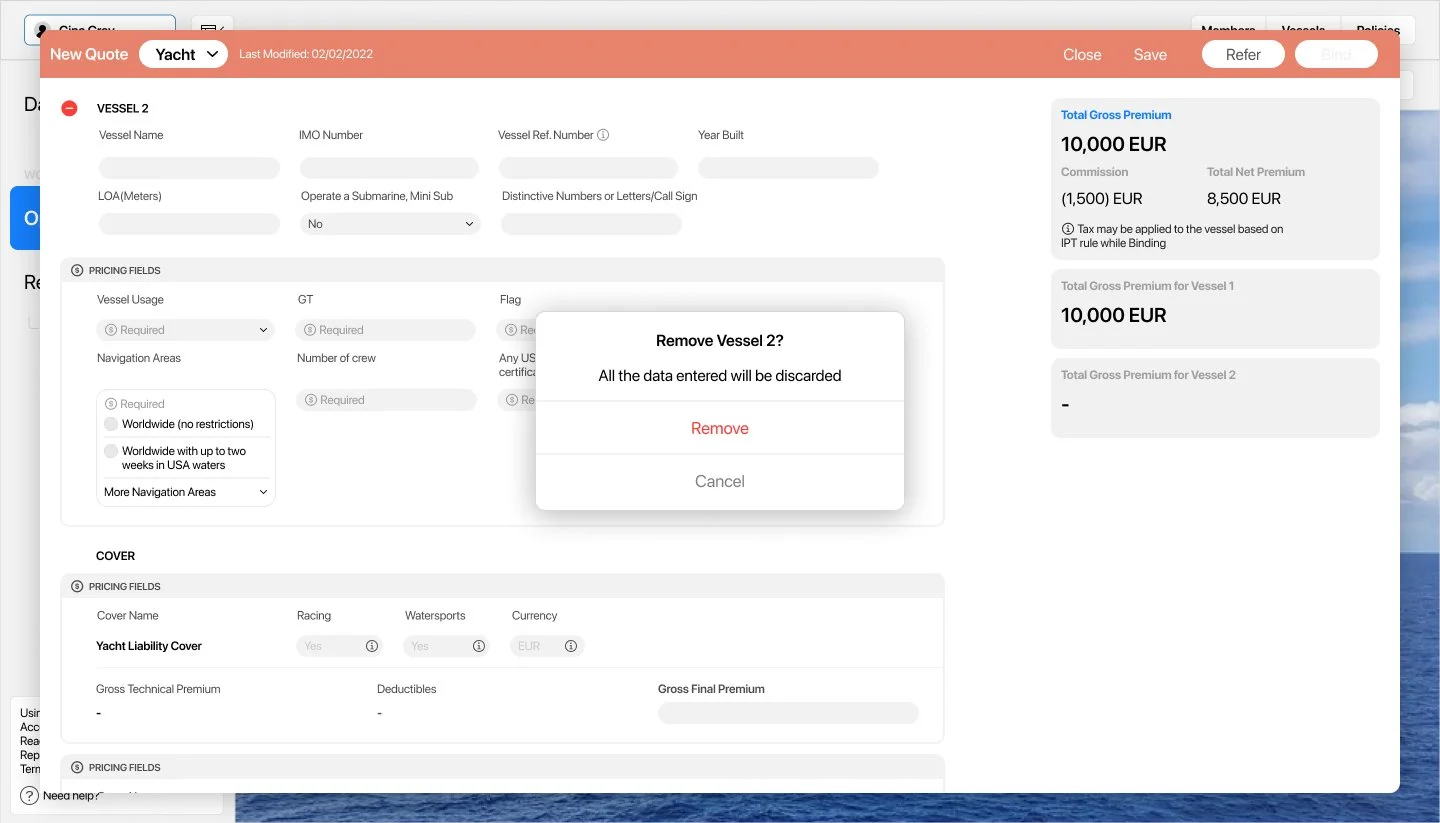This screenshot has height=823, width=1440.
Task: Click the user avatar icon in the background window
Action: 42,30
